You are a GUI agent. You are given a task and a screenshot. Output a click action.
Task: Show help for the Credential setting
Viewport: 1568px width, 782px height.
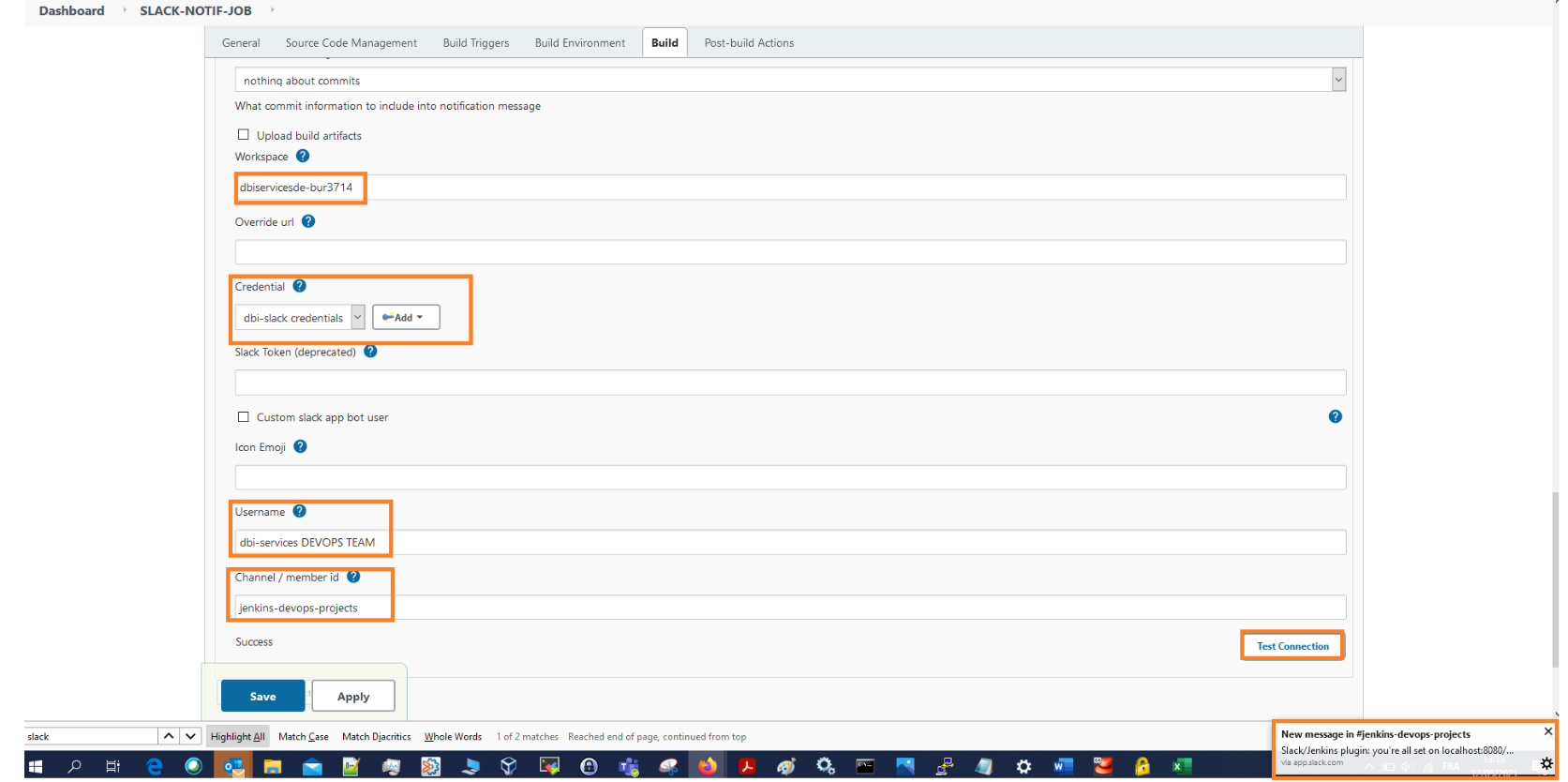point(300,287)
